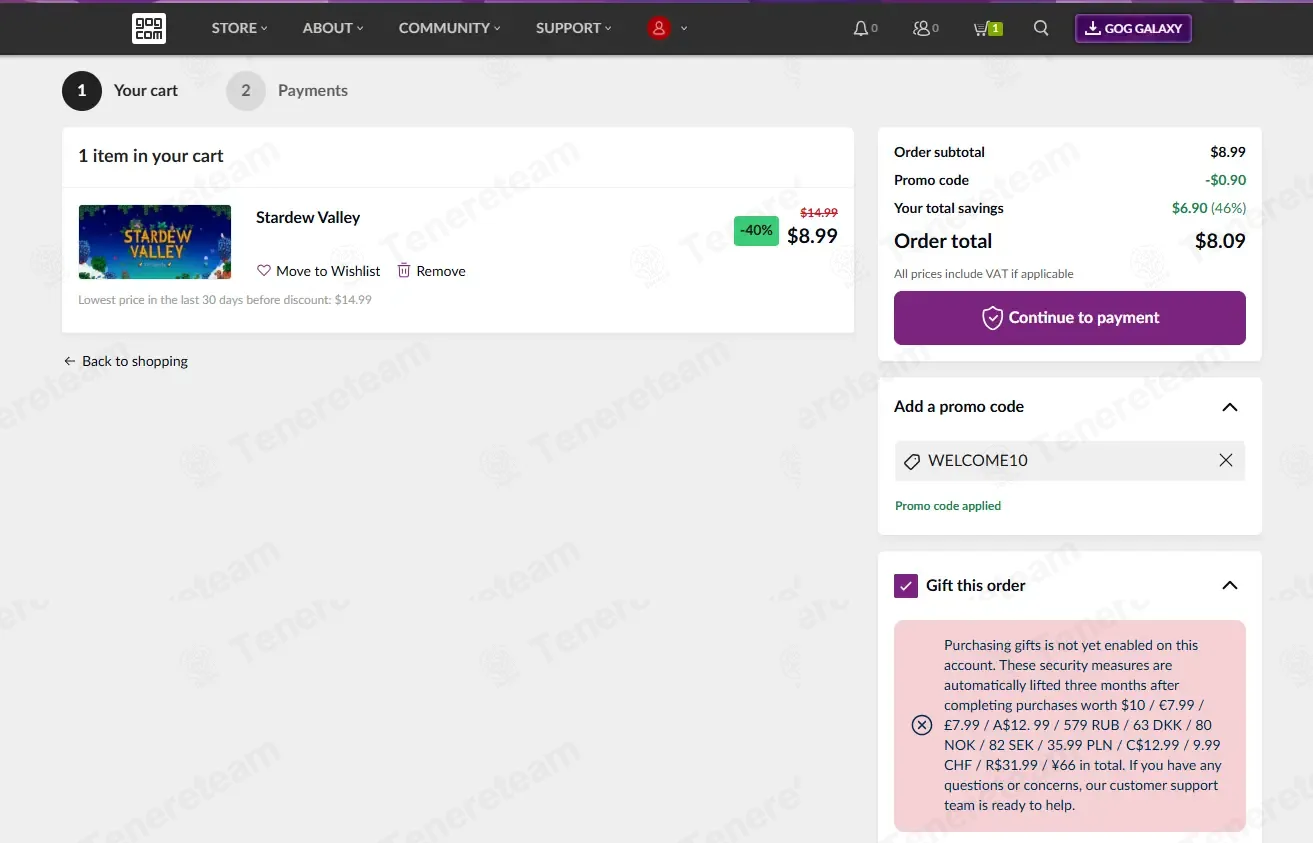
Task: Open the Stardew Valley title link
Action: point(308,217)
